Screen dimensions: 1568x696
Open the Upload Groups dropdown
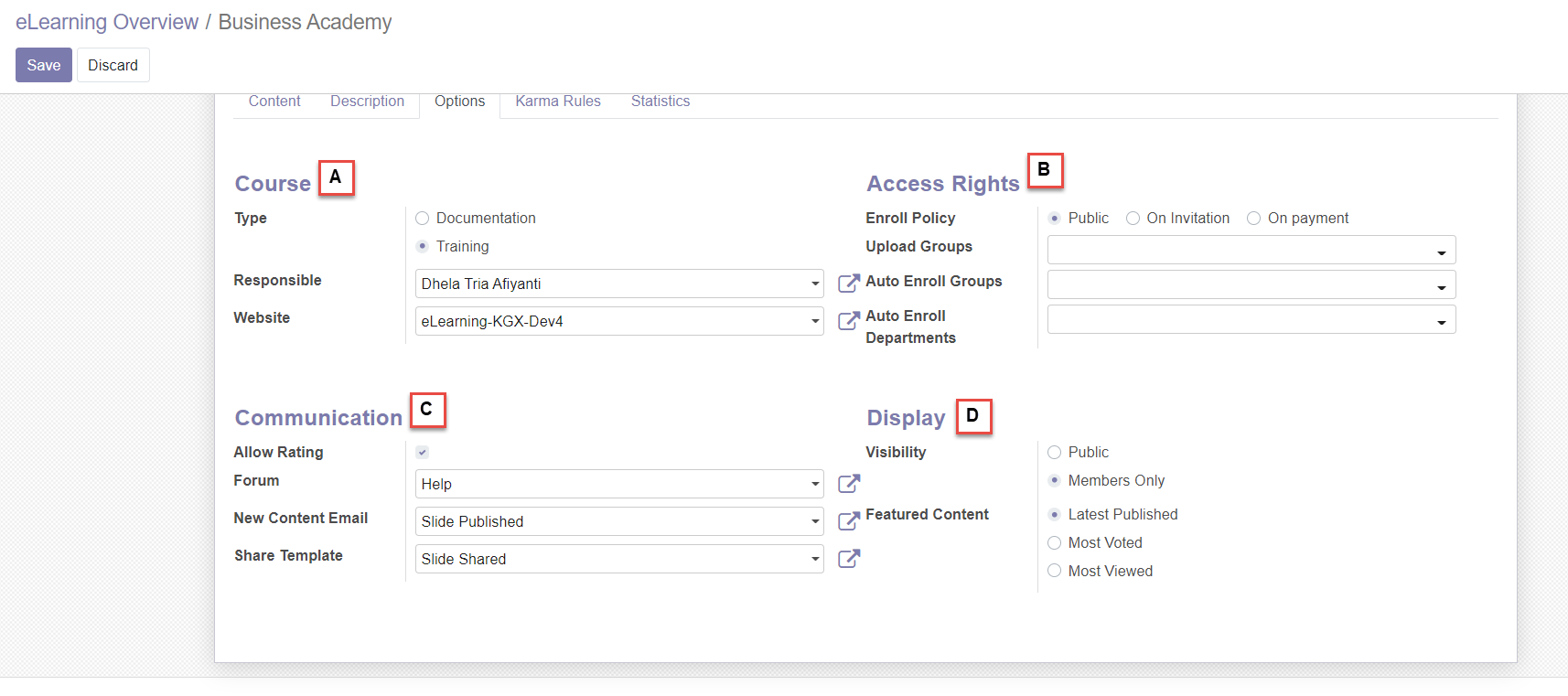tap(1251, 250)
